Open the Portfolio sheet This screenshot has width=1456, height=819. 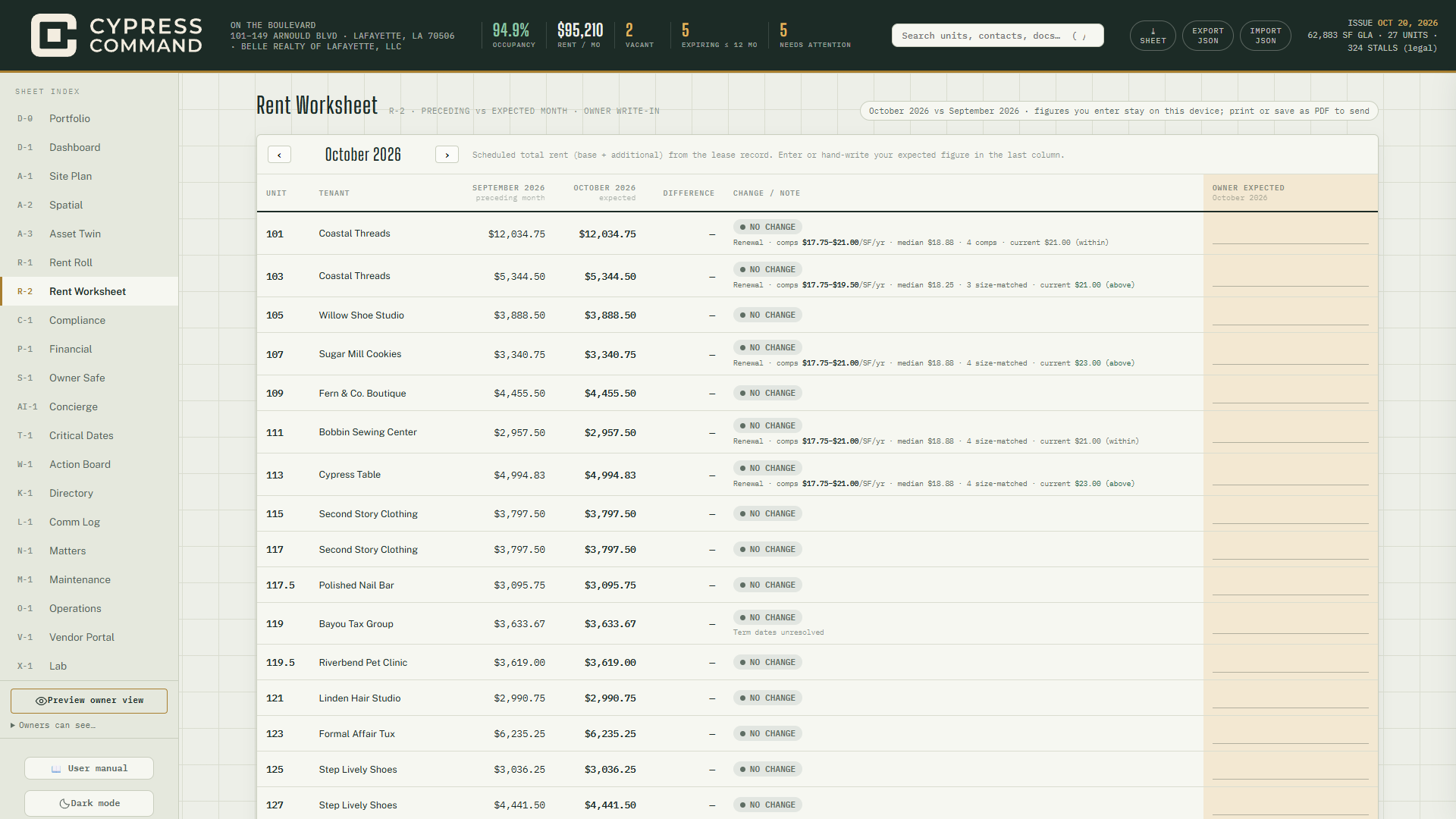coord(89,118)
